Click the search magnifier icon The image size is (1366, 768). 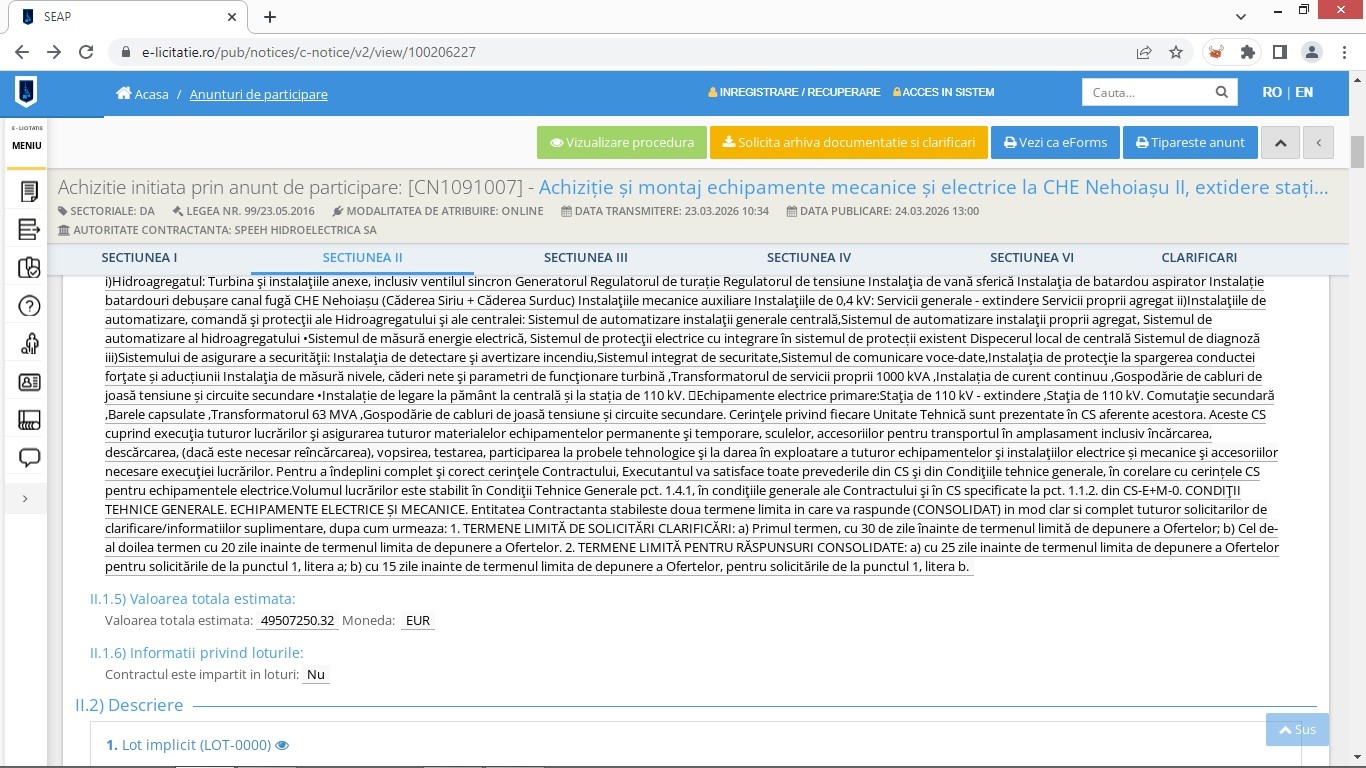[x=1221, y=92]
